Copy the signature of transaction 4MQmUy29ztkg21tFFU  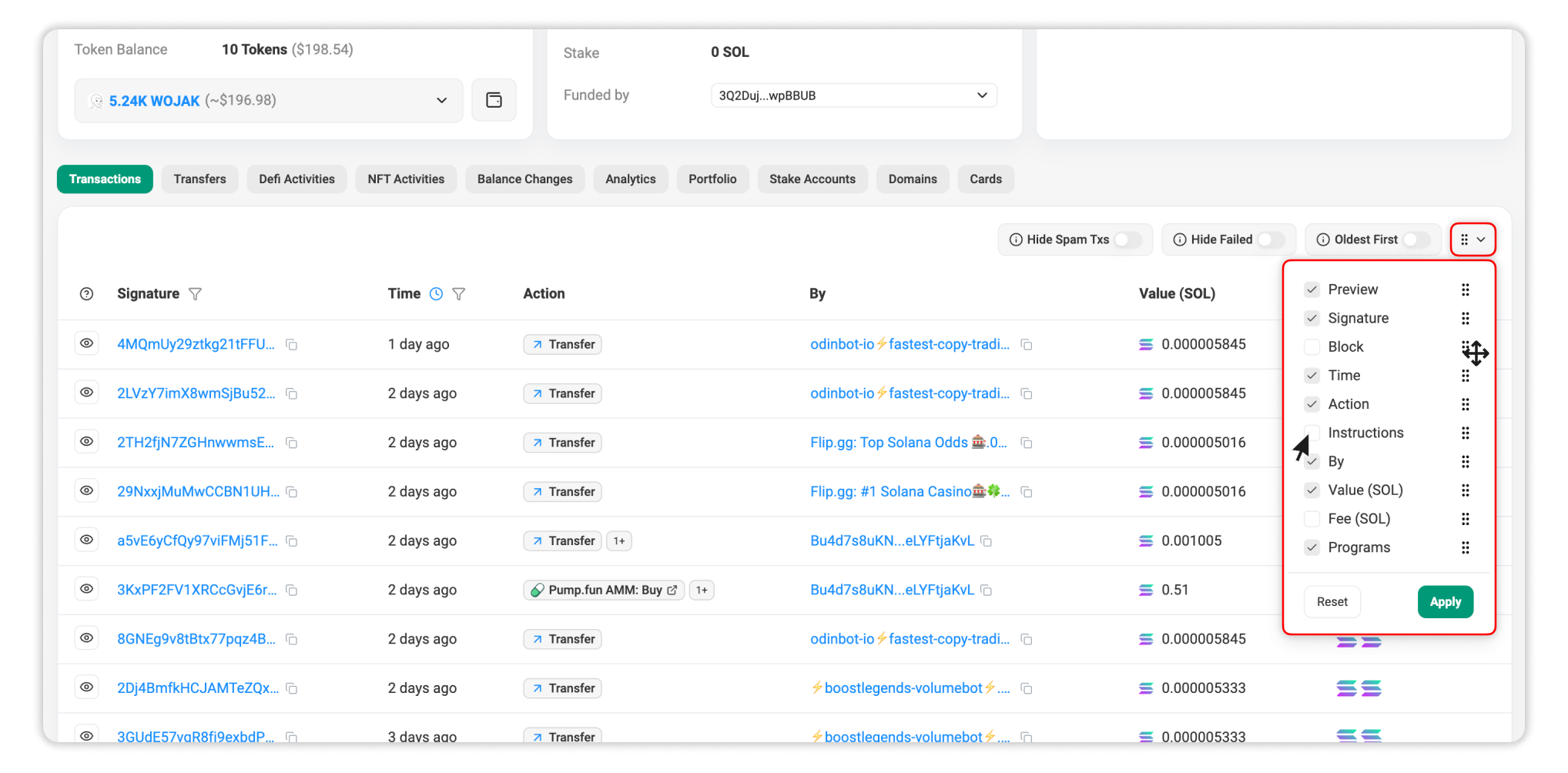pos(291,345)
